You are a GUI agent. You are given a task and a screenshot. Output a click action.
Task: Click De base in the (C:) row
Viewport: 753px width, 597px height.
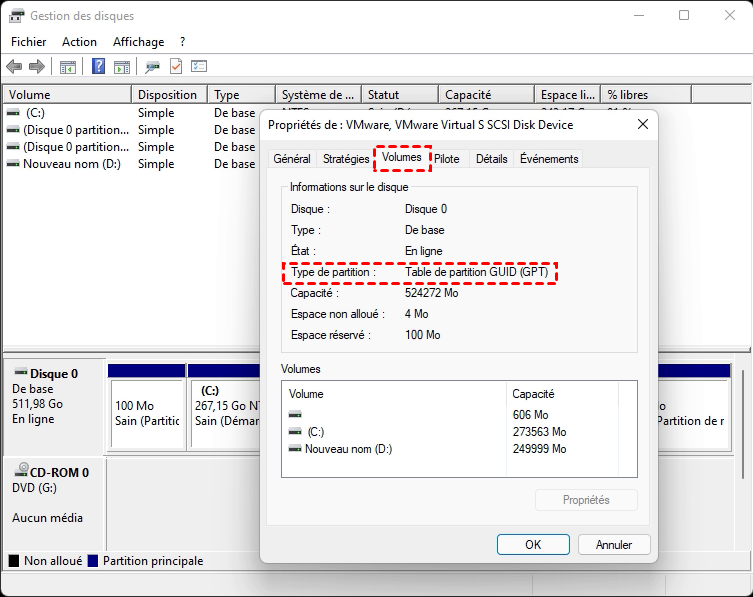[x=234, y=113]
